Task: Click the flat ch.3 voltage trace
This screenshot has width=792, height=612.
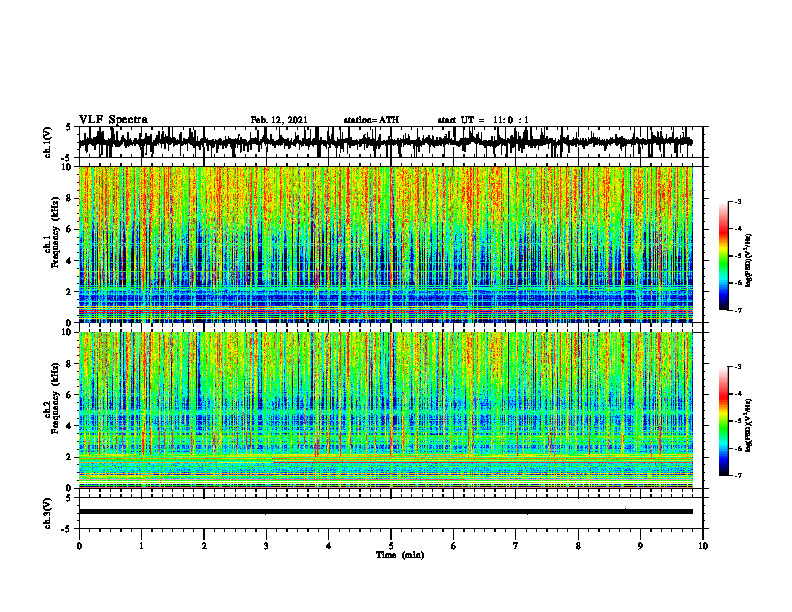Action: click(385, 512)
